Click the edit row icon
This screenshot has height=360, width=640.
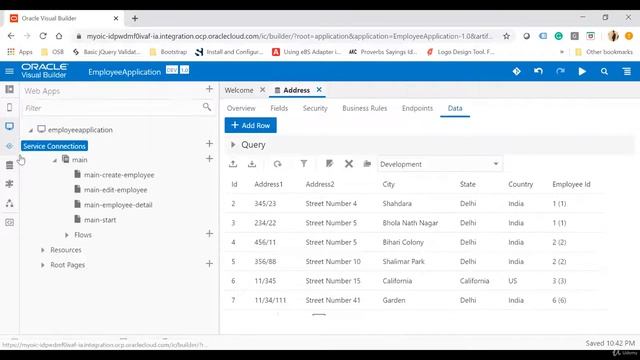[329, 164]
